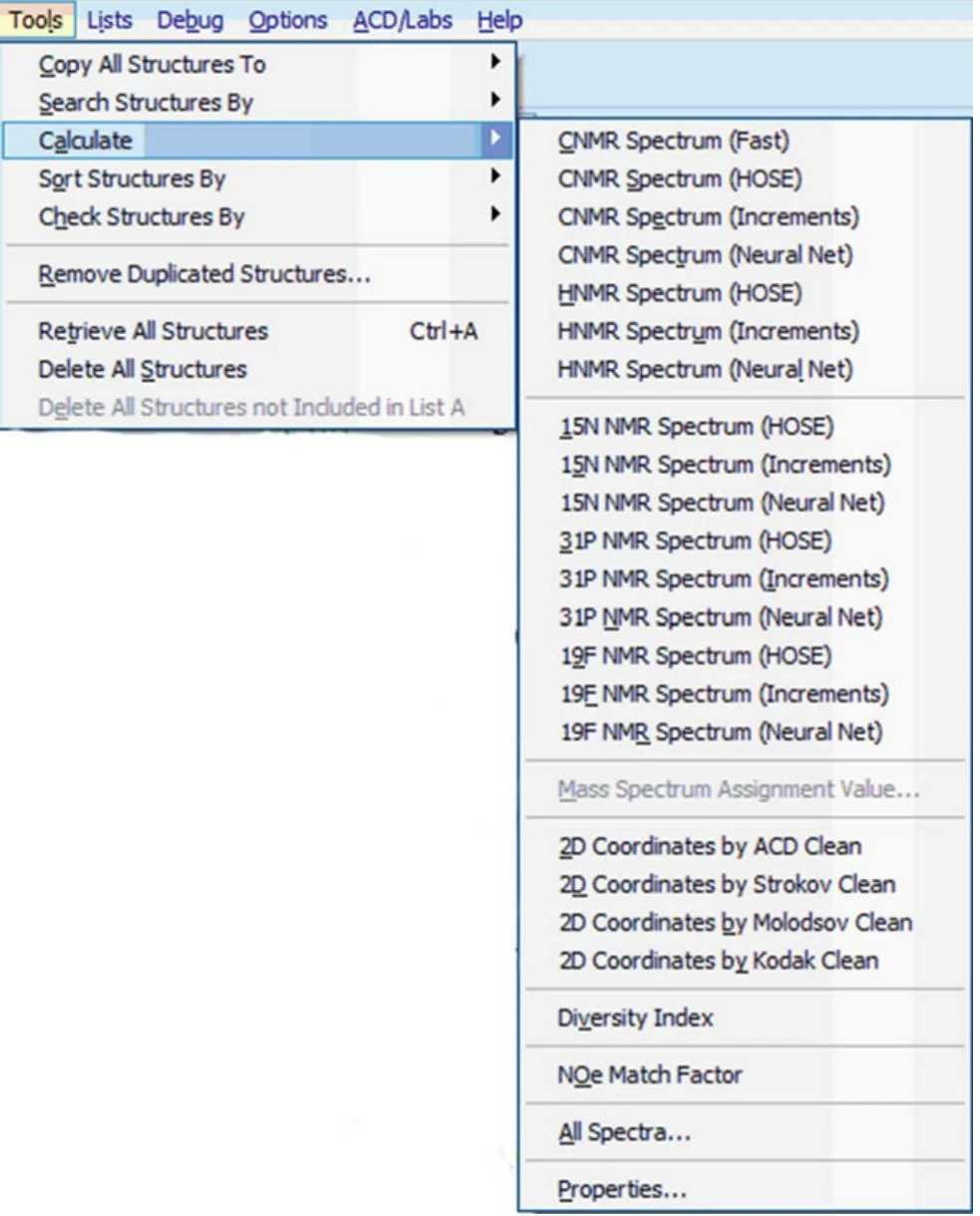The width and height of the screenshot is (980, 1216).
Task: Run 19F NMR Spectrum (Increments)
Action: pos(744,694)
